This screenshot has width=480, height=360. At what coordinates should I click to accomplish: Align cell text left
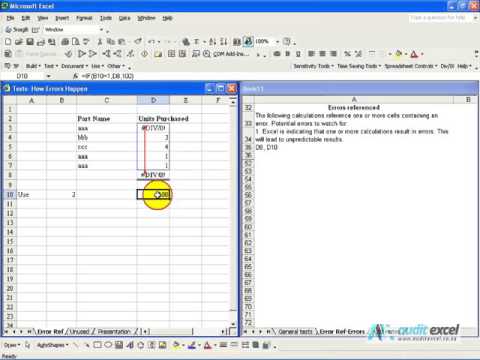pos(311,54)
